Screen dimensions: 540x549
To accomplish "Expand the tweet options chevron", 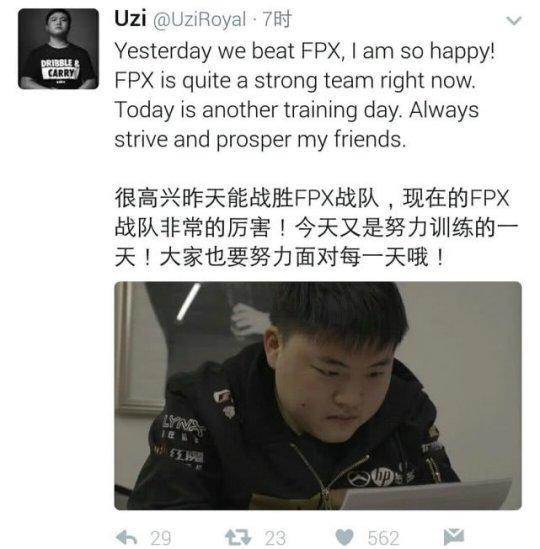I will click(514, 21).
